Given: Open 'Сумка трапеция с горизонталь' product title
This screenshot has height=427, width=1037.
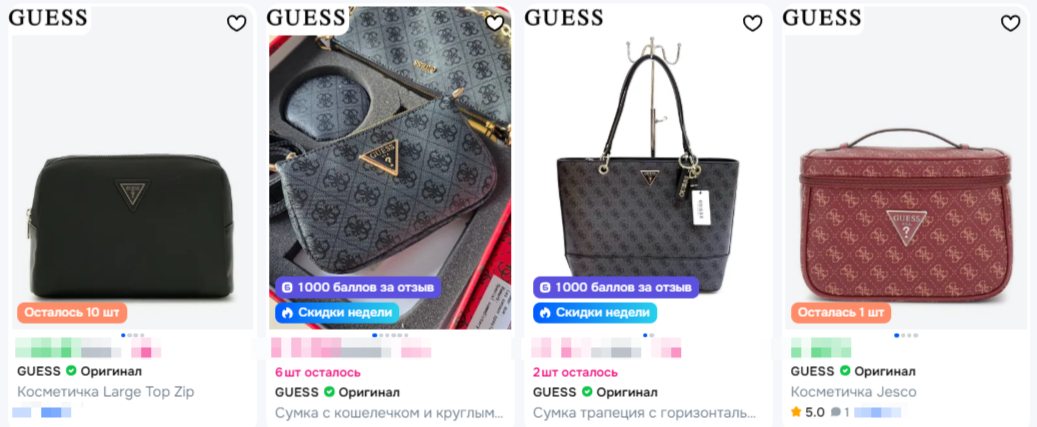Looking at the screenshot, I should (x=645, y=413).
